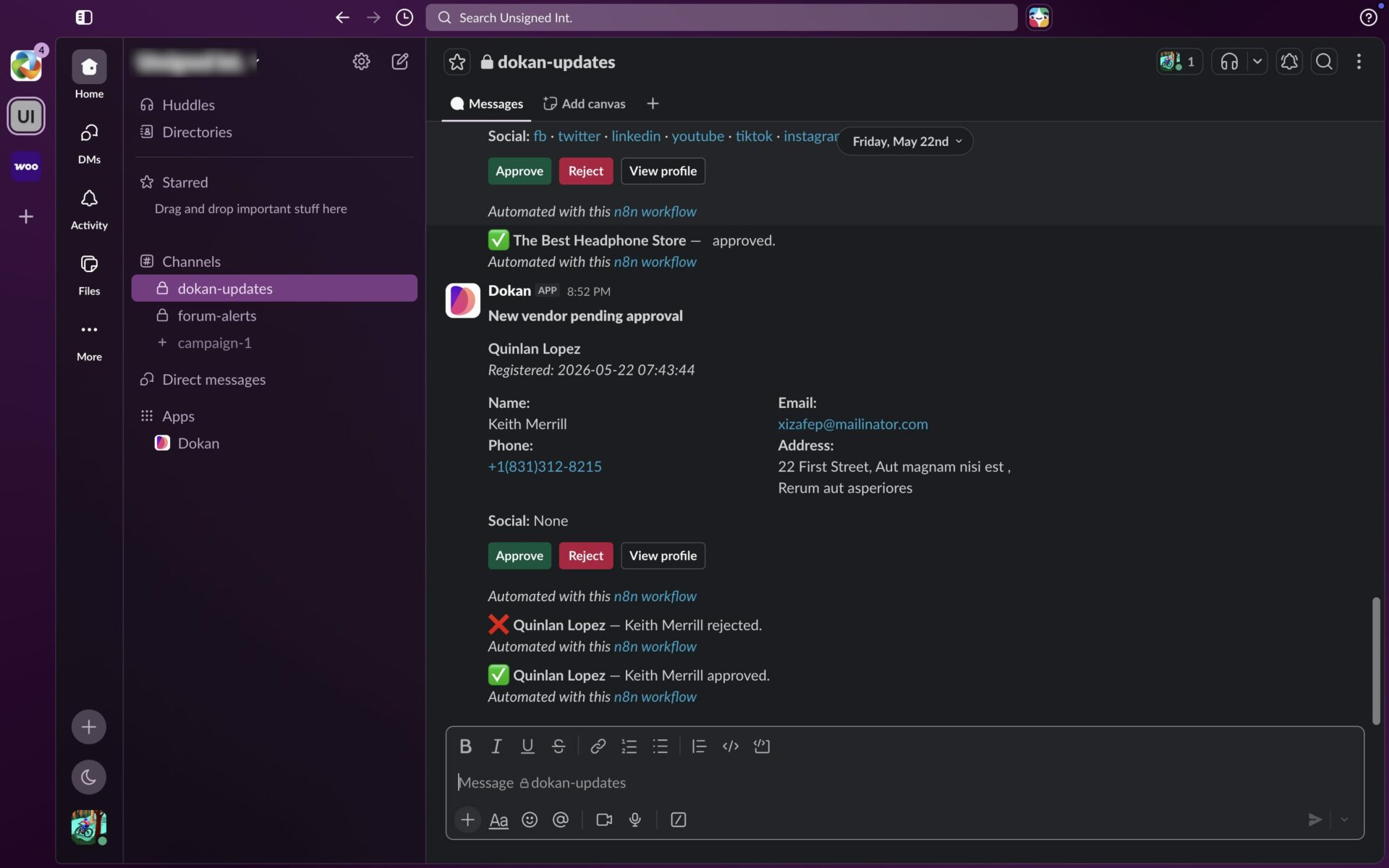Open channel more actions menu
This screenshot has width=1389, height=868.
coord(1359,61)
